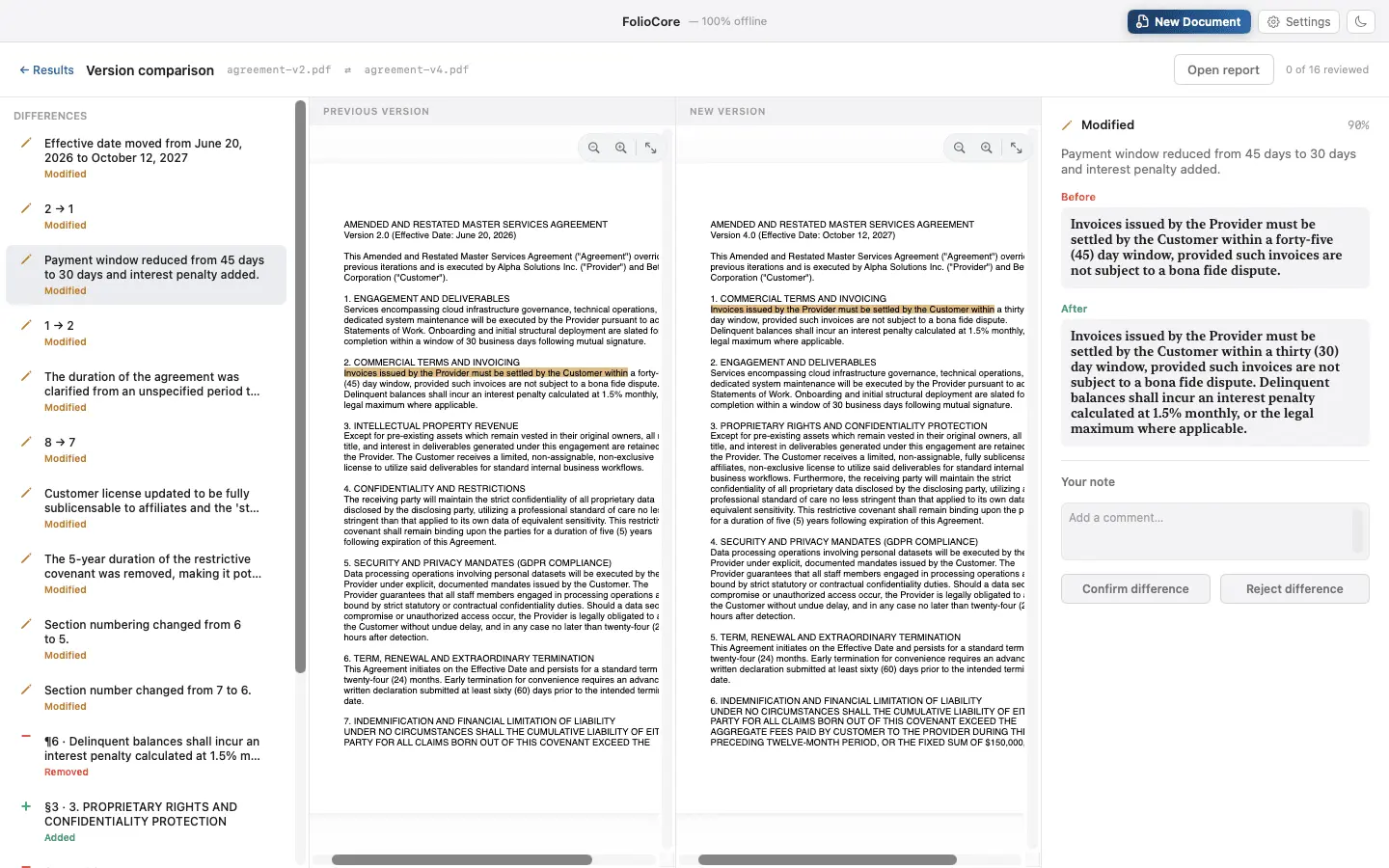1389x868 pixels.
Task: Click the 'PREVIOUS VERSION' pane header
Action: [376, 112]
